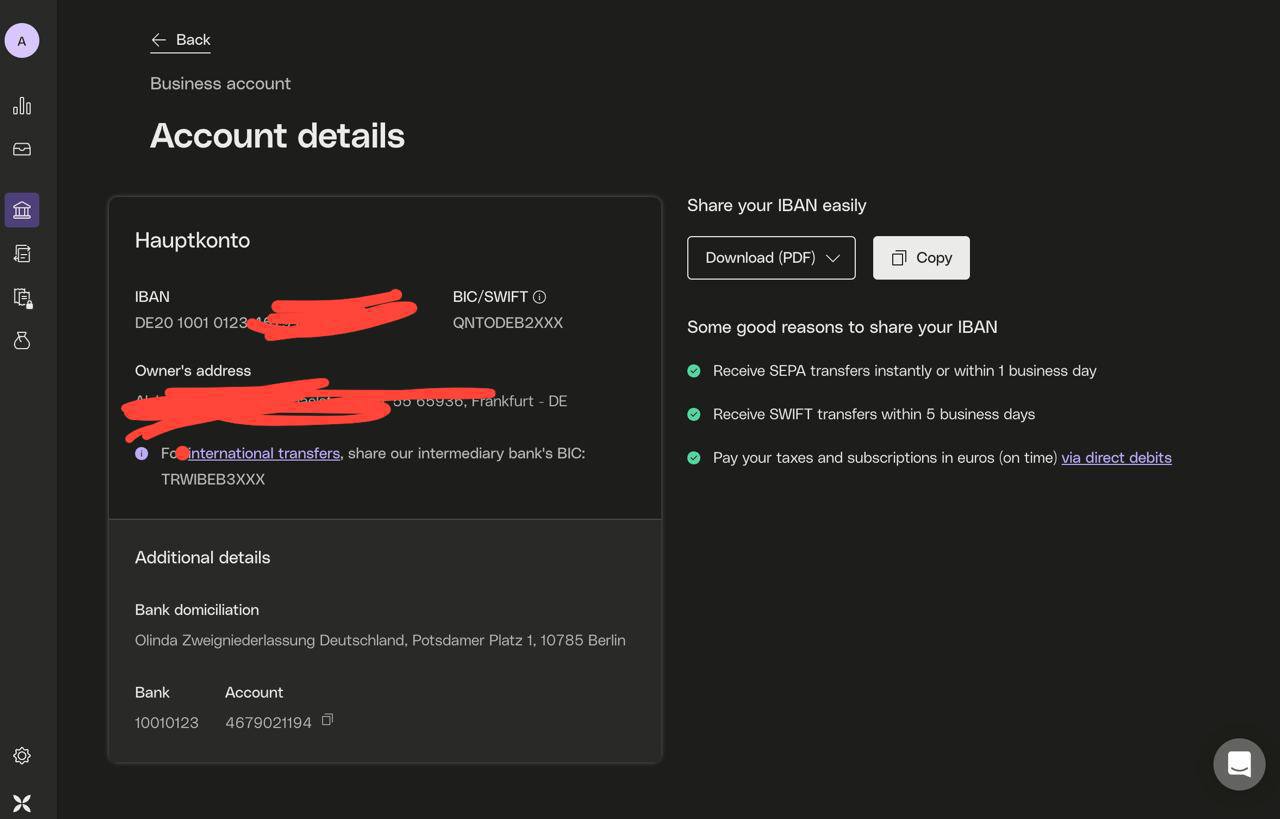Show BIC/SWIFT info tooltip icon
The image size is (1280, 819).
pos(540,297)
